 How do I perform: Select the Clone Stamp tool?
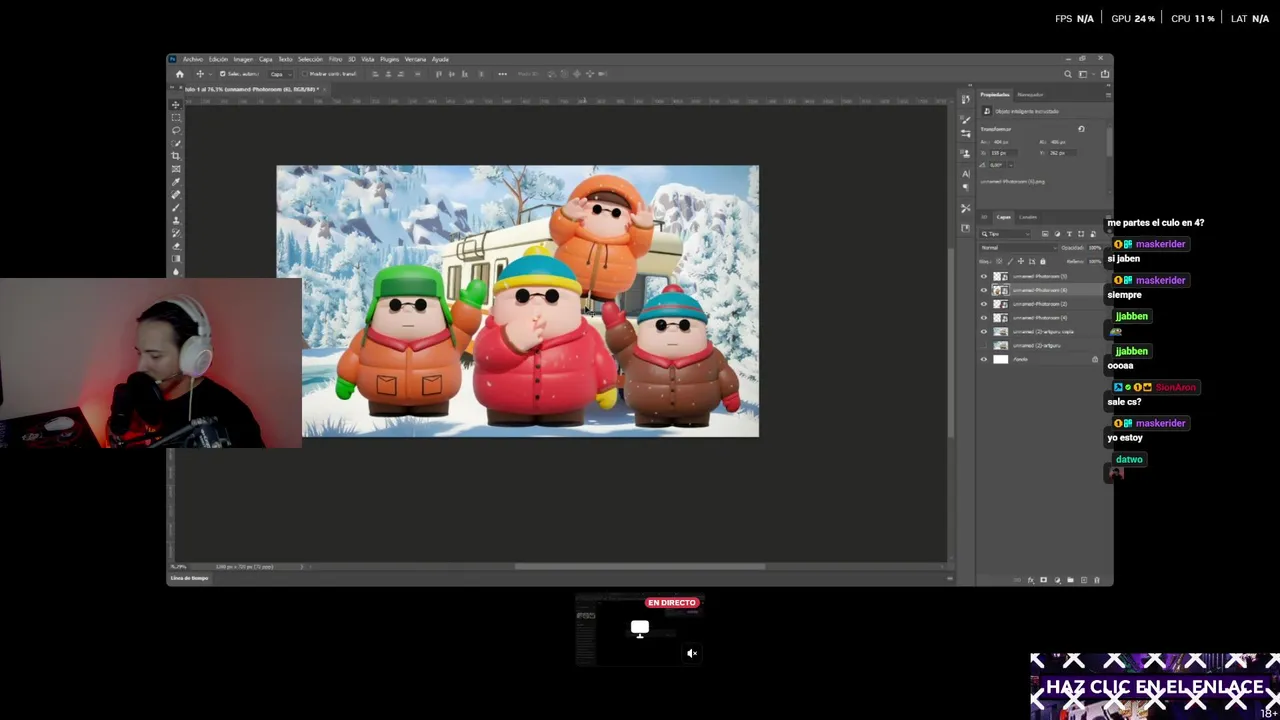coord(176,220)
